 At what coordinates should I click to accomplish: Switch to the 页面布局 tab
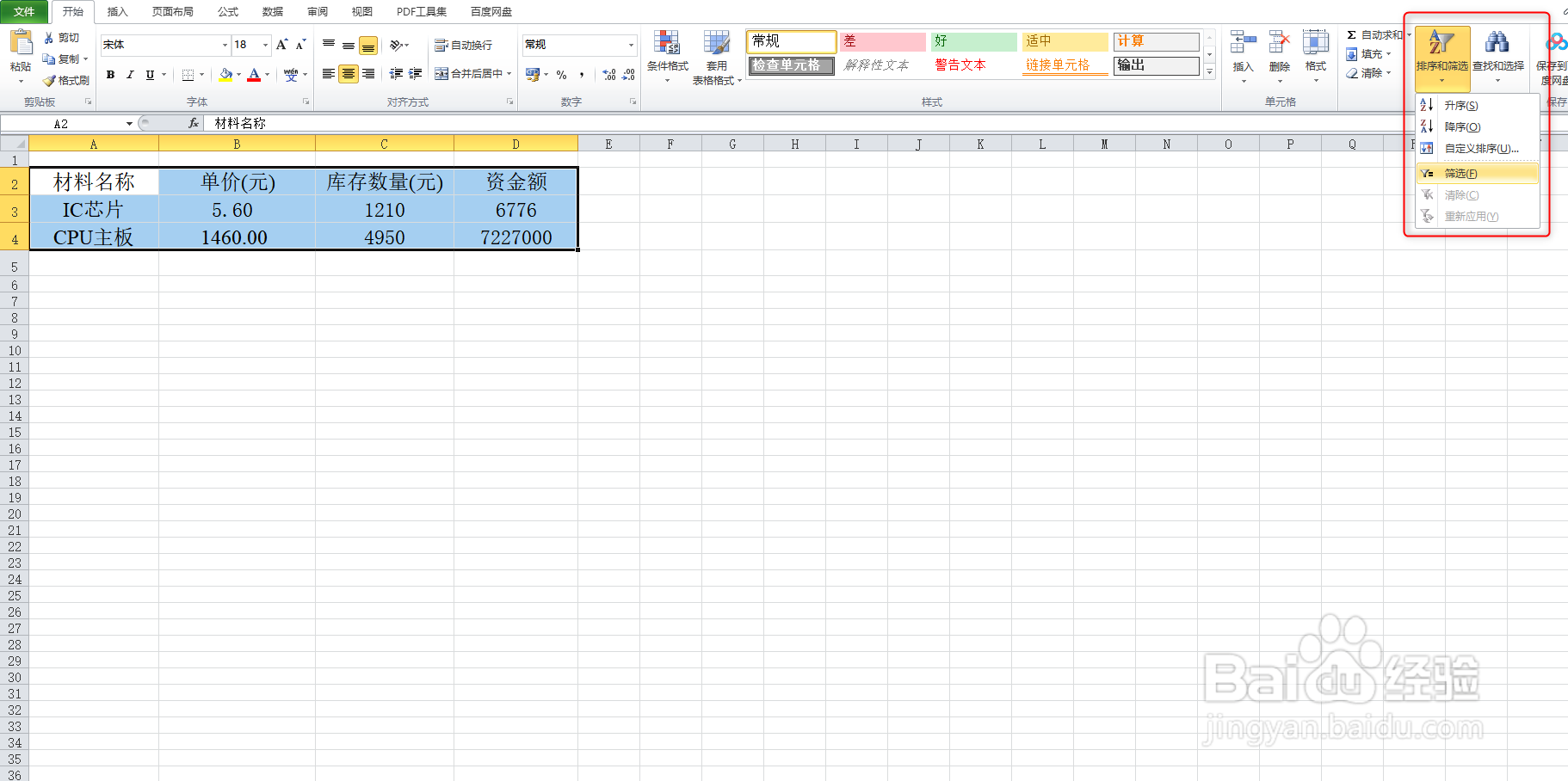point(172,12)
